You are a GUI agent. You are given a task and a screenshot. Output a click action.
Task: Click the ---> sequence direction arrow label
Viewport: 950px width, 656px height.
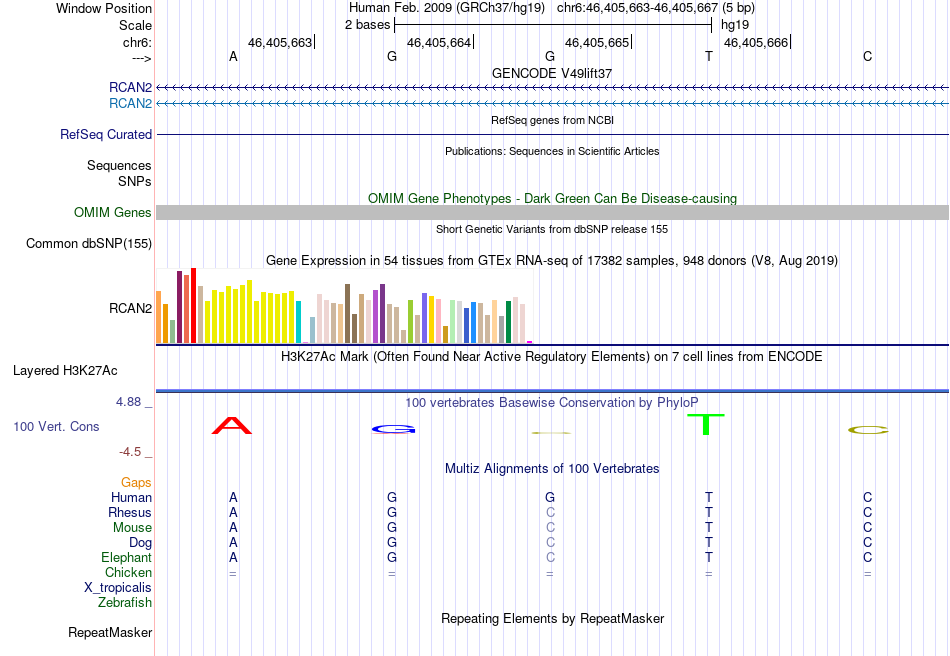coord(141,58)
